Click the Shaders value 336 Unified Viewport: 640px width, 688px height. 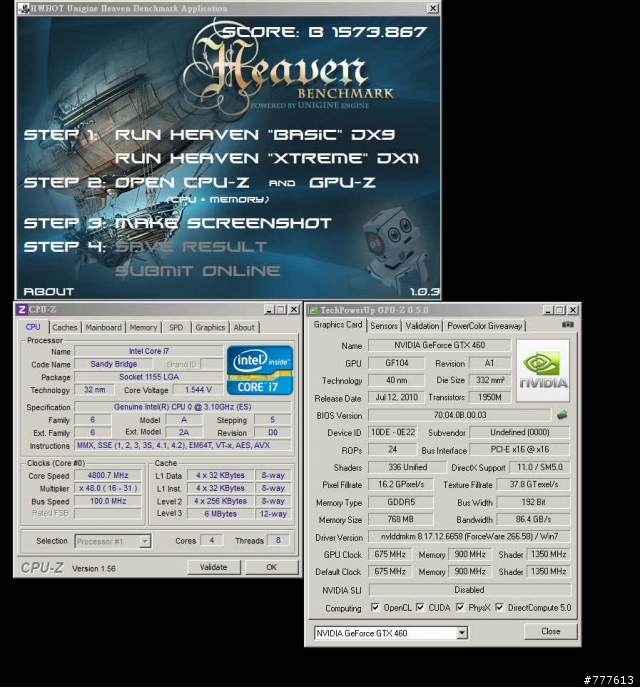coord(407,467)
